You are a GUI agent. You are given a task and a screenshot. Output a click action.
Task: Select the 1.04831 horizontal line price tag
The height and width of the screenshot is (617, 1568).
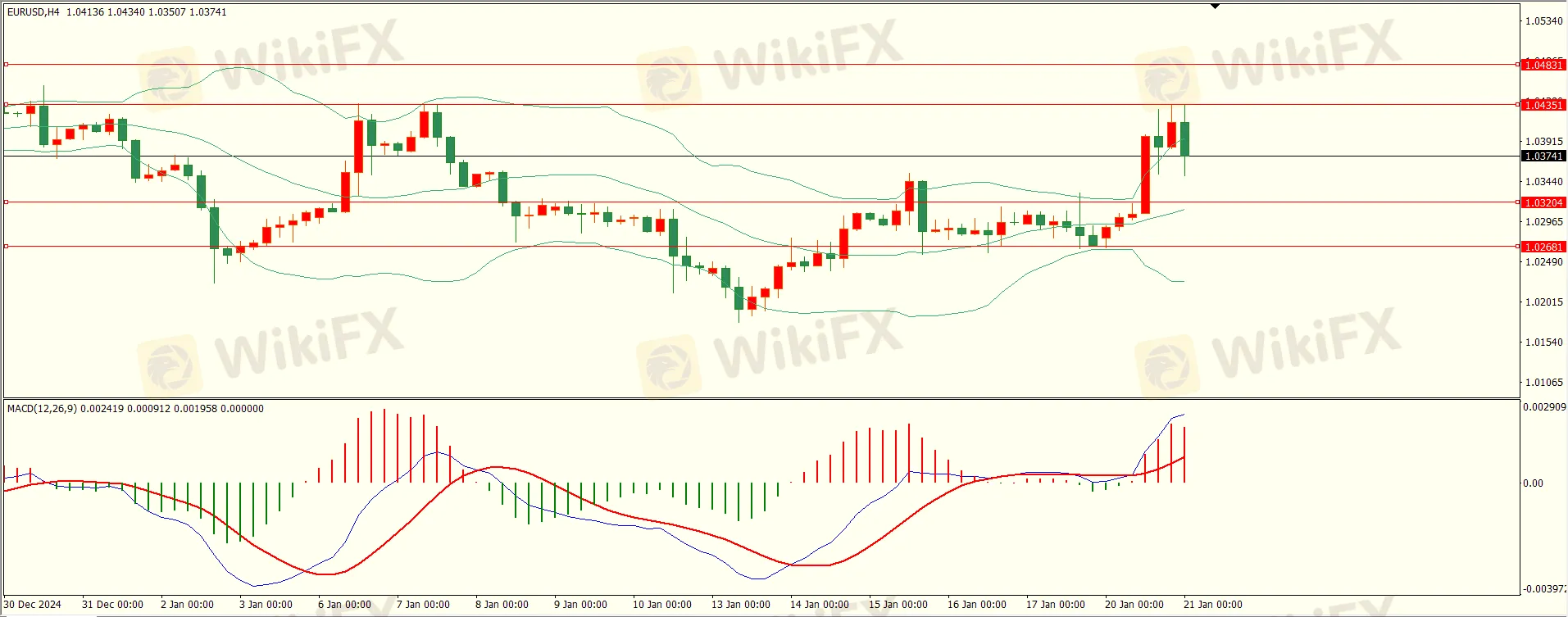click(x=1543, y=65)
